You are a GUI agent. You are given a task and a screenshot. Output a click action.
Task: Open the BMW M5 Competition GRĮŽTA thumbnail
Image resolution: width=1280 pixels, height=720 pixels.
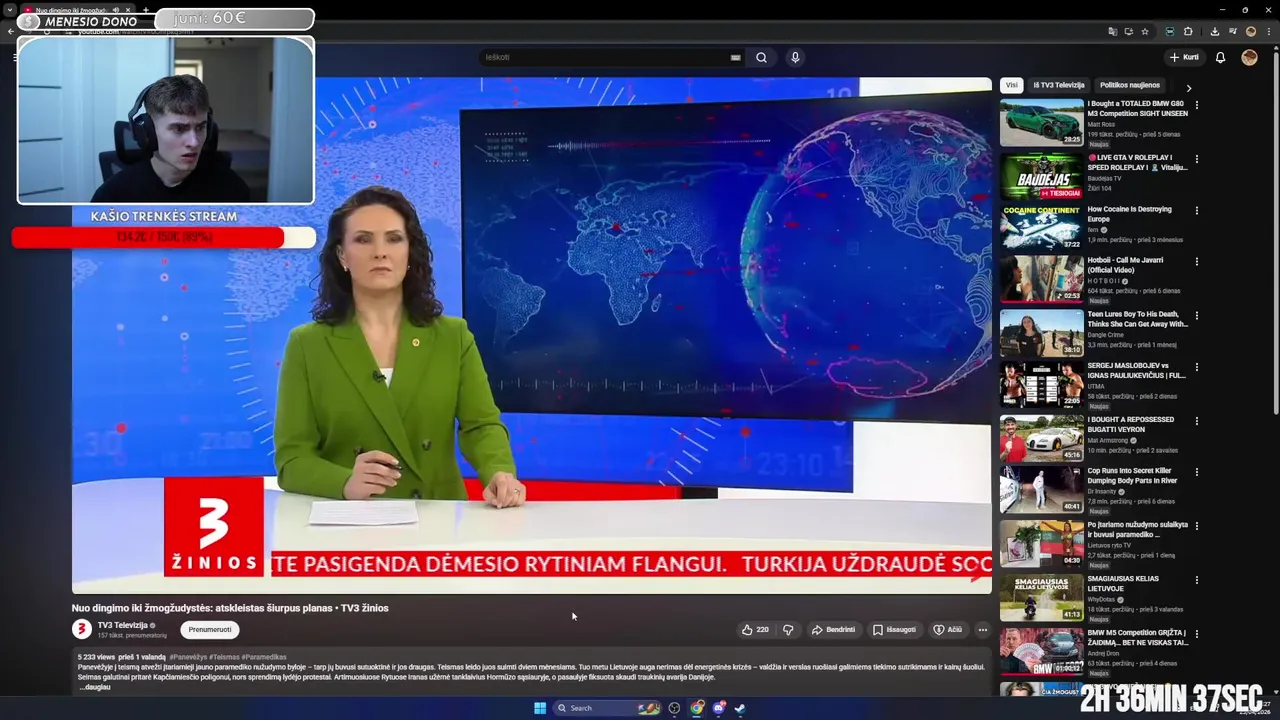pos(1042,651)
